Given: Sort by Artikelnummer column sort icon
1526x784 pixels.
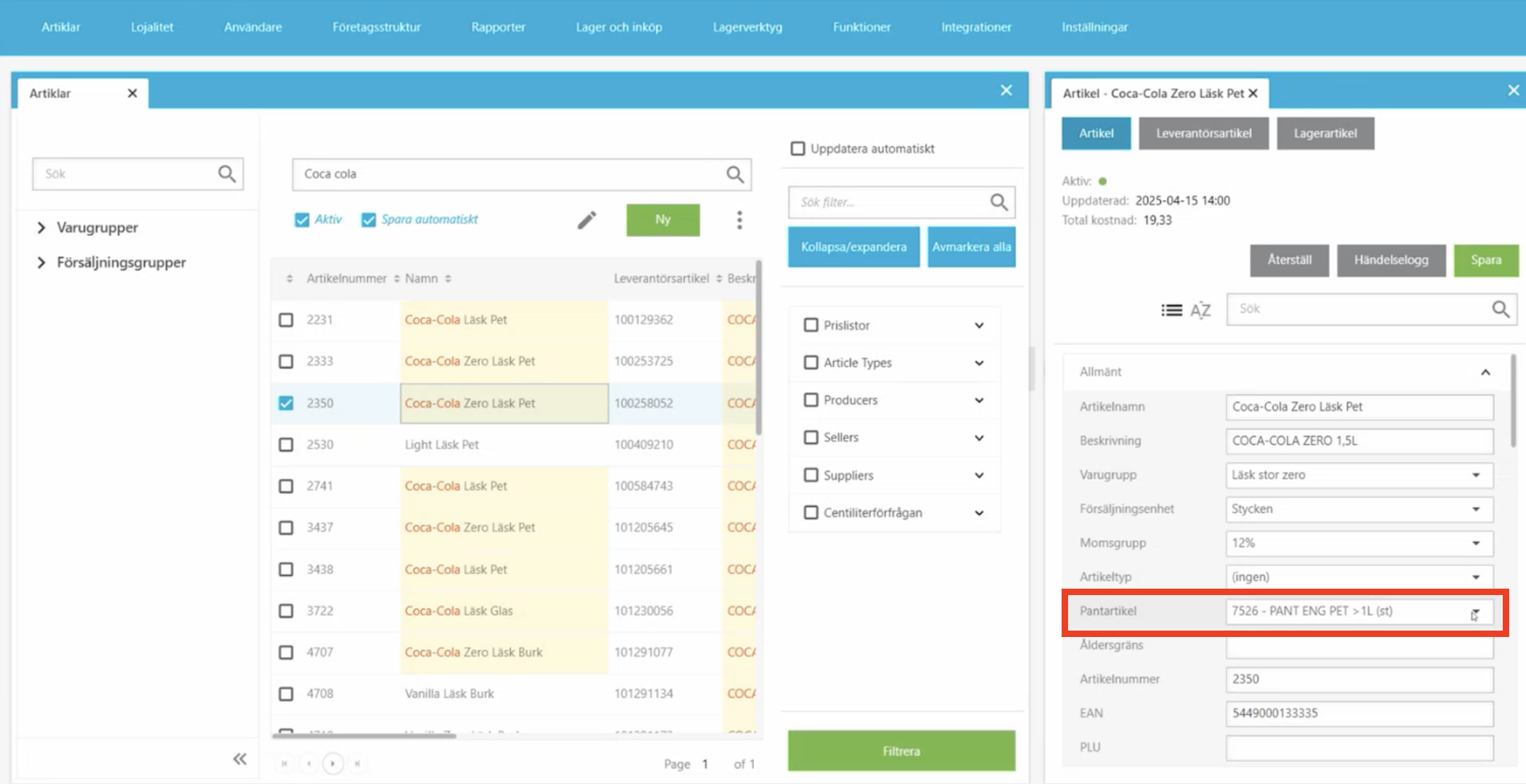Looking at the screenshot, I should 397,279.
